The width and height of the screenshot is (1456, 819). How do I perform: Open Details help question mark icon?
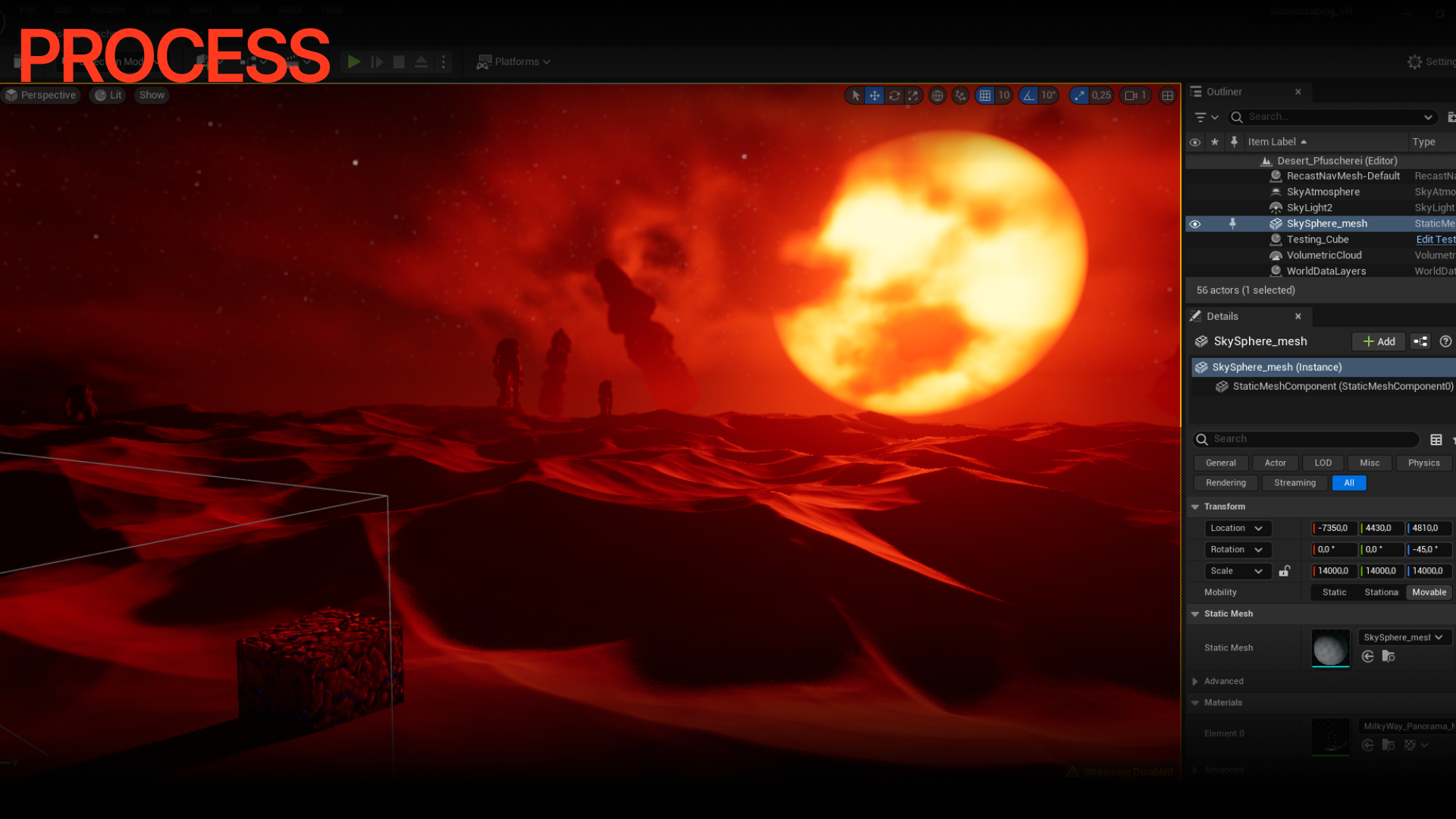click(x=1445, y=341)
